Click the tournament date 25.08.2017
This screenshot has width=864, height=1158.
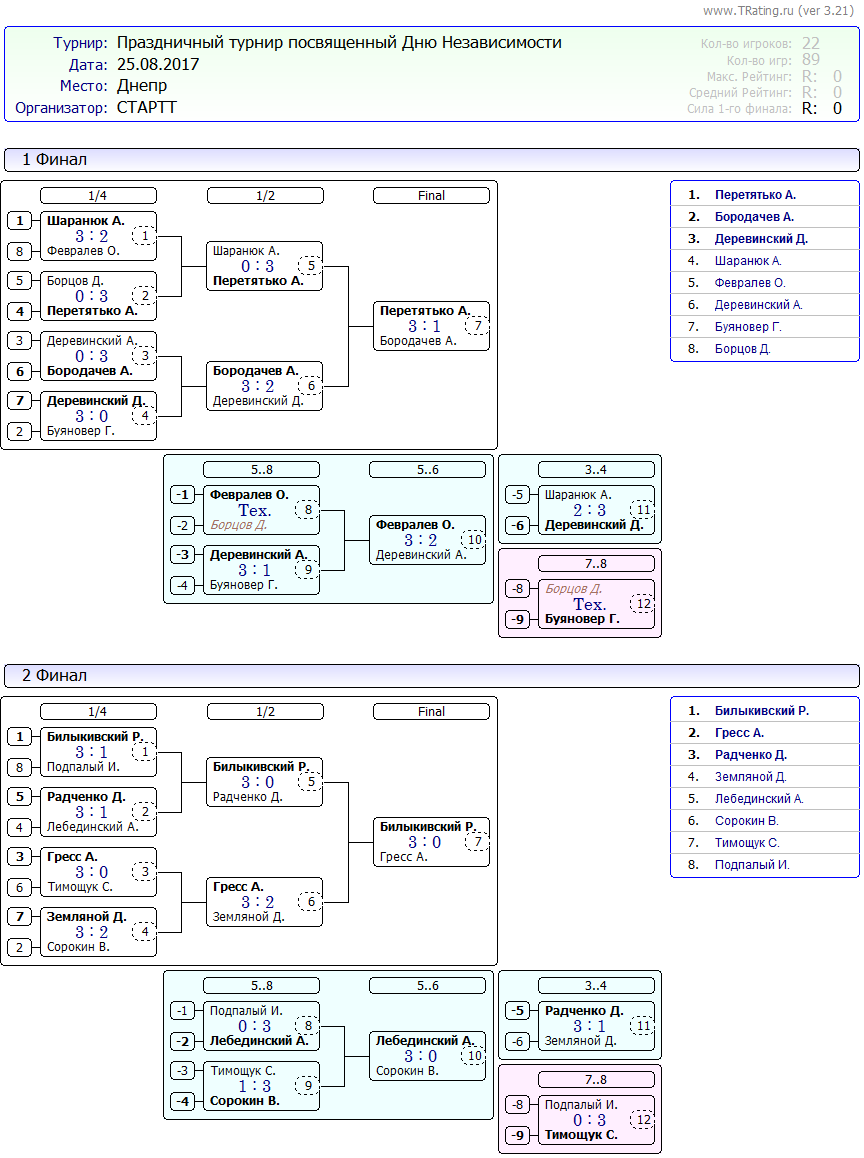158,64
